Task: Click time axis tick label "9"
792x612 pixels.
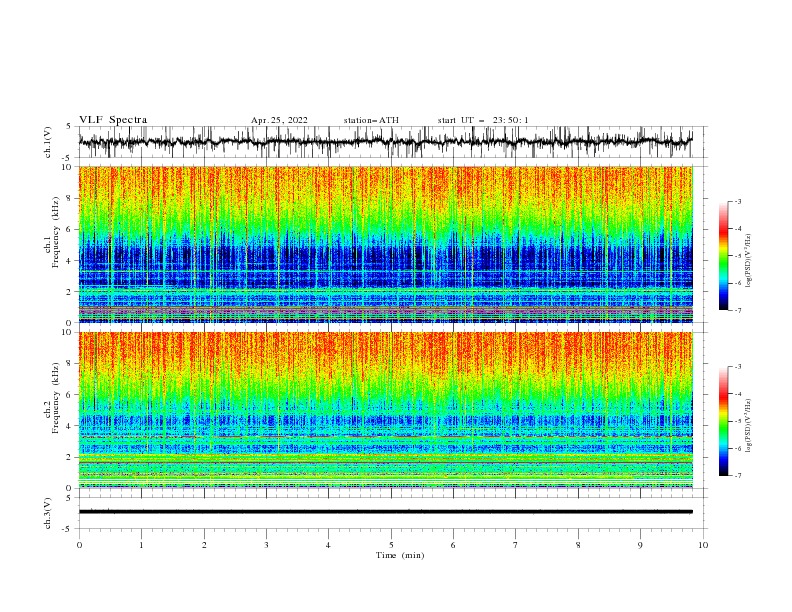Action: click(x=640, y=545)
